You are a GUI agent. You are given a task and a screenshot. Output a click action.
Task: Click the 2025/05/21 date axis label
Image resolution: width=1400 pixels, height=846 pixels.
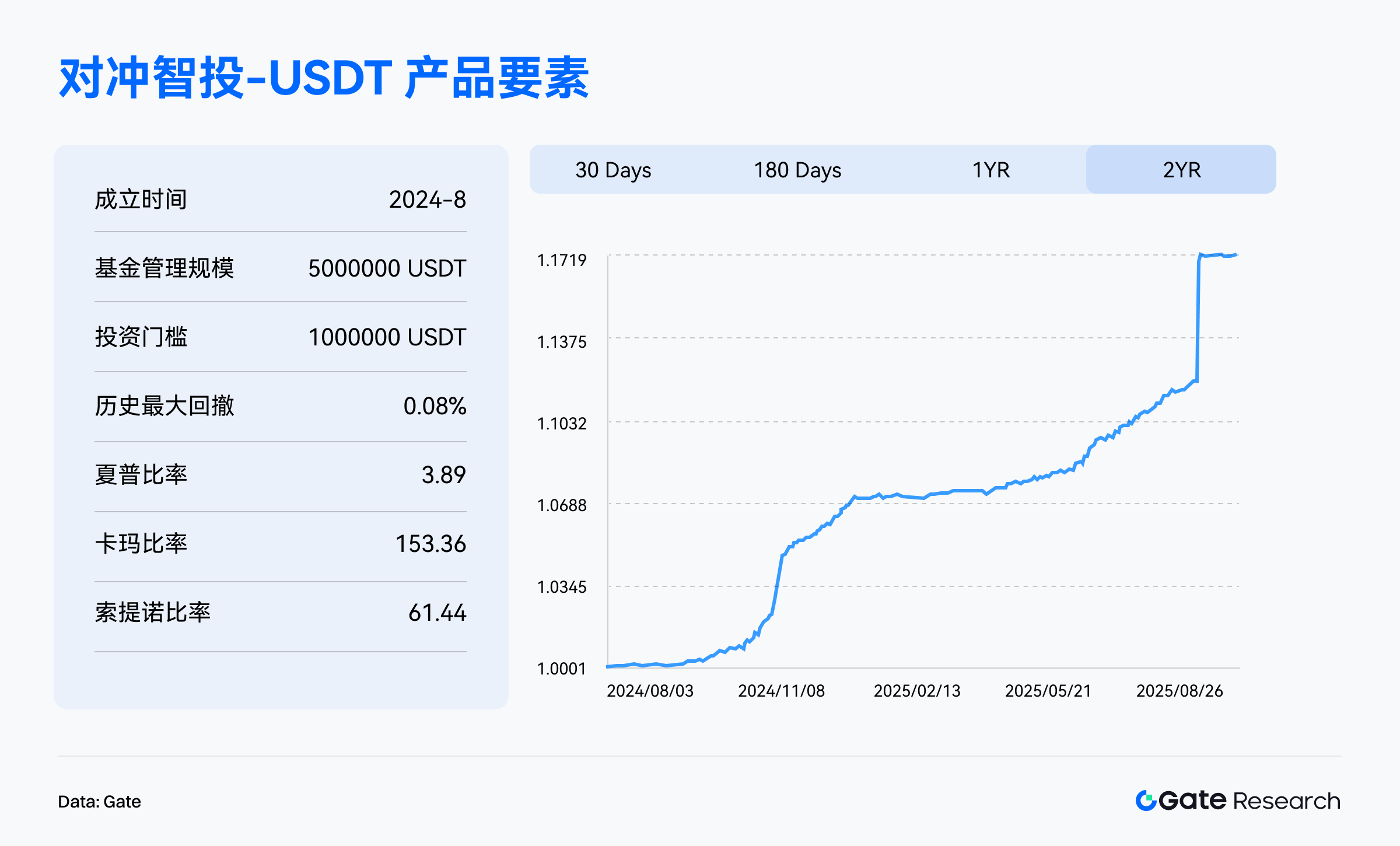click(x=1048, y=691)
